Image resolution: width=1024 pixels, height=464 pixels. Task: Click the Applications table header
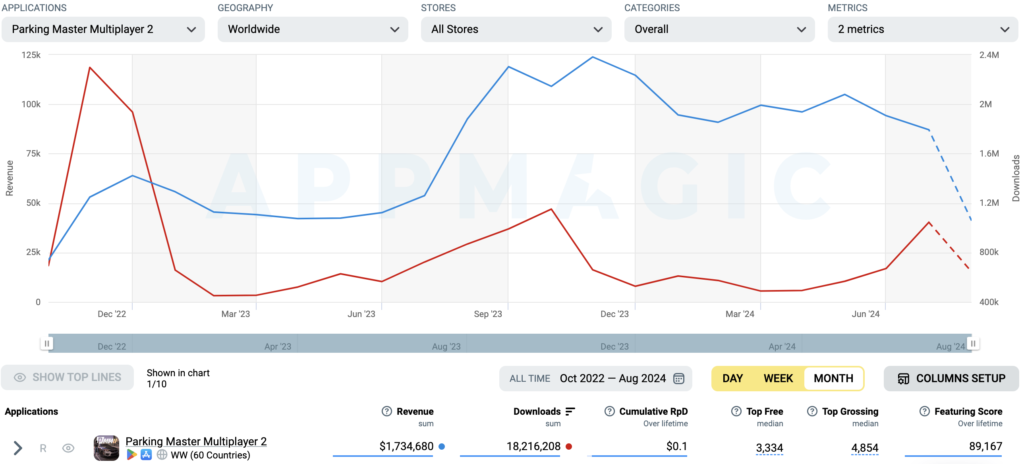pos(31,412)
